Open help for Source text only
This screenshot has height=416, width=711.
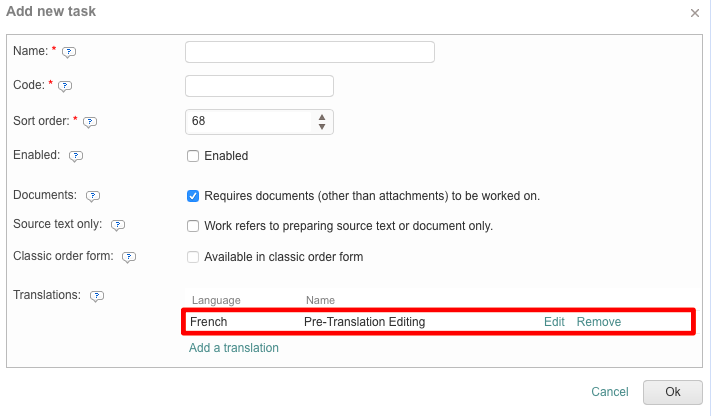[118, 226]
